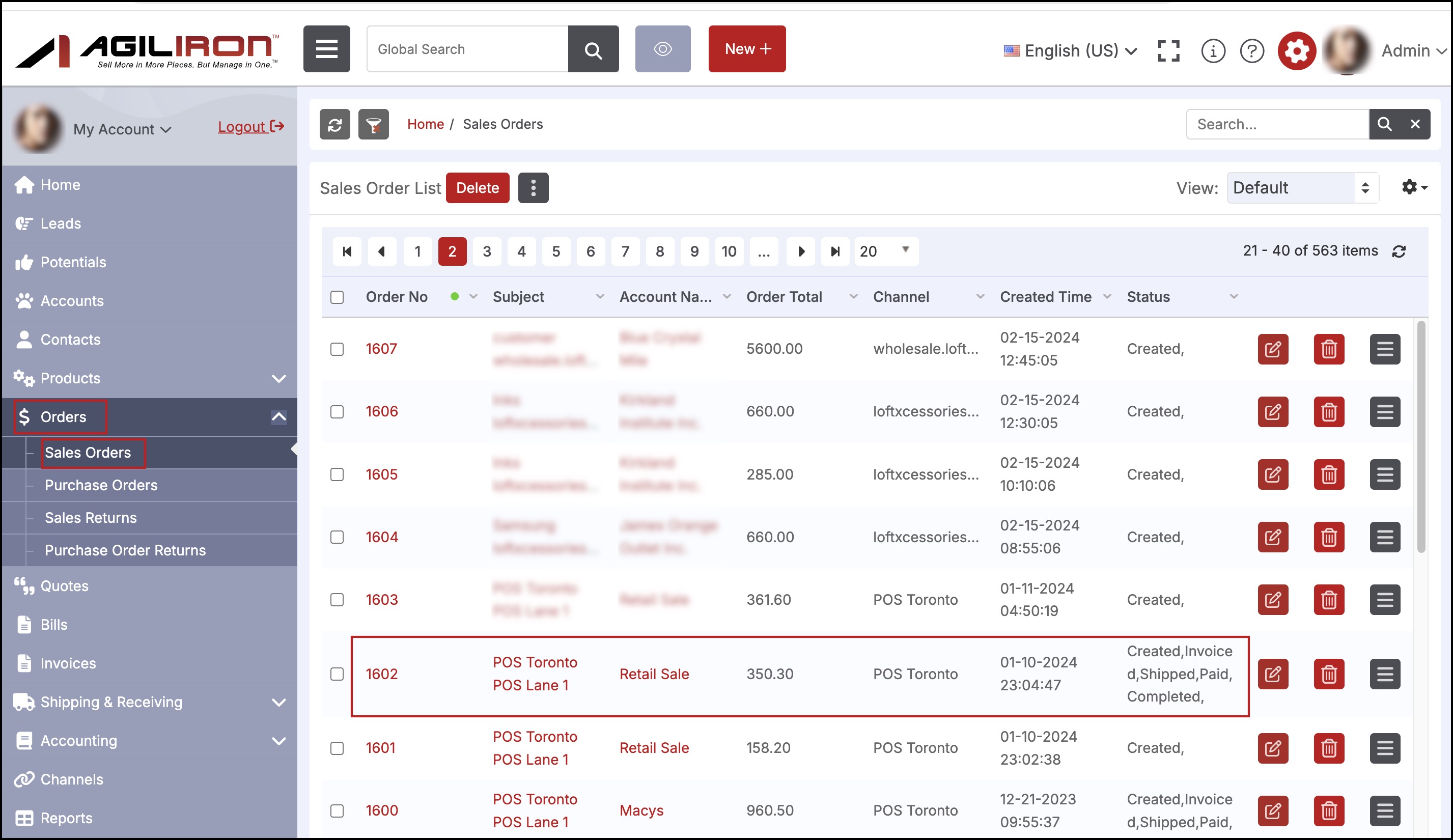
Task: Open the hamburger menu in the top bar
Action: (326, 49)
